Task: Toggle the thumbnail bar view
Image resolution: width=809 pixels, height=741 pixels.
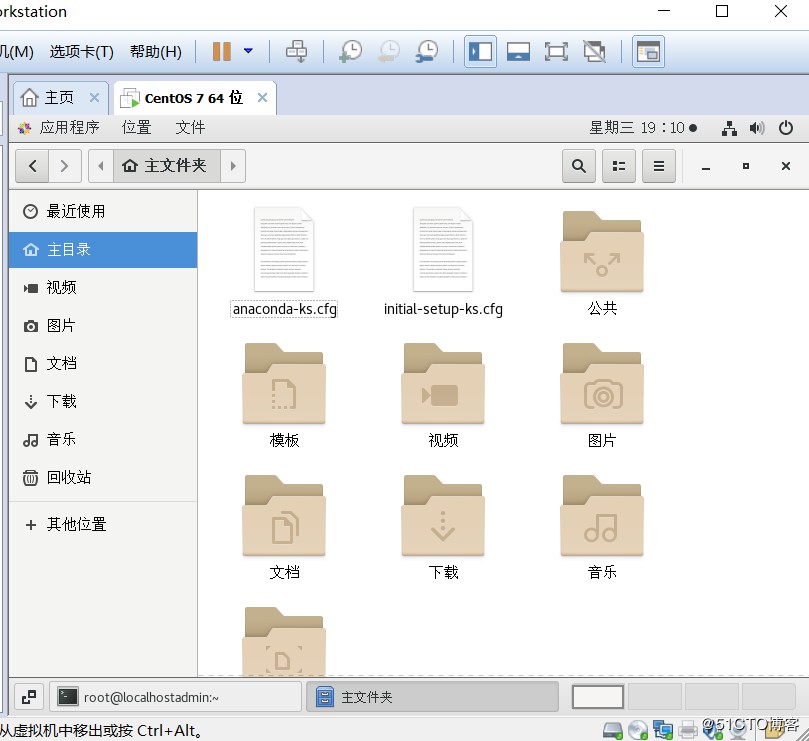Action: point(519,51)
